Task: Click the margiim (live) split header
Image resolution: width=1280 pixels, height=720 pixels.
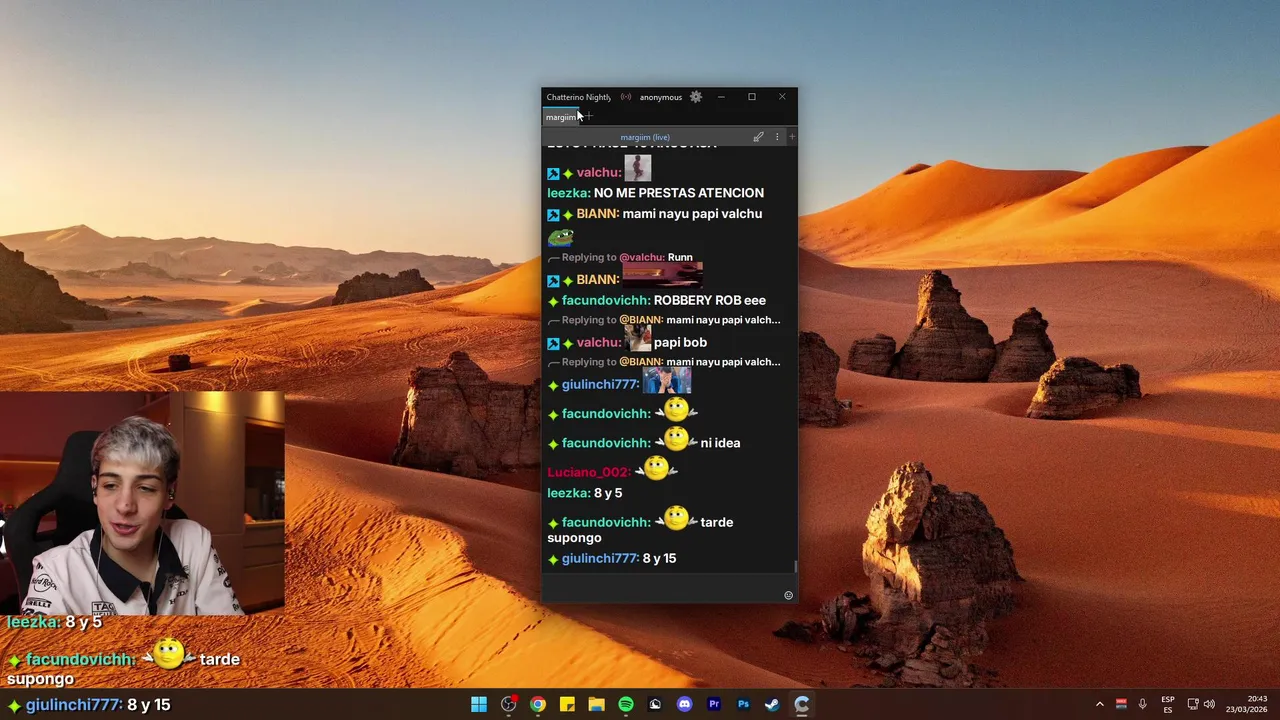Action: (645, 137)
